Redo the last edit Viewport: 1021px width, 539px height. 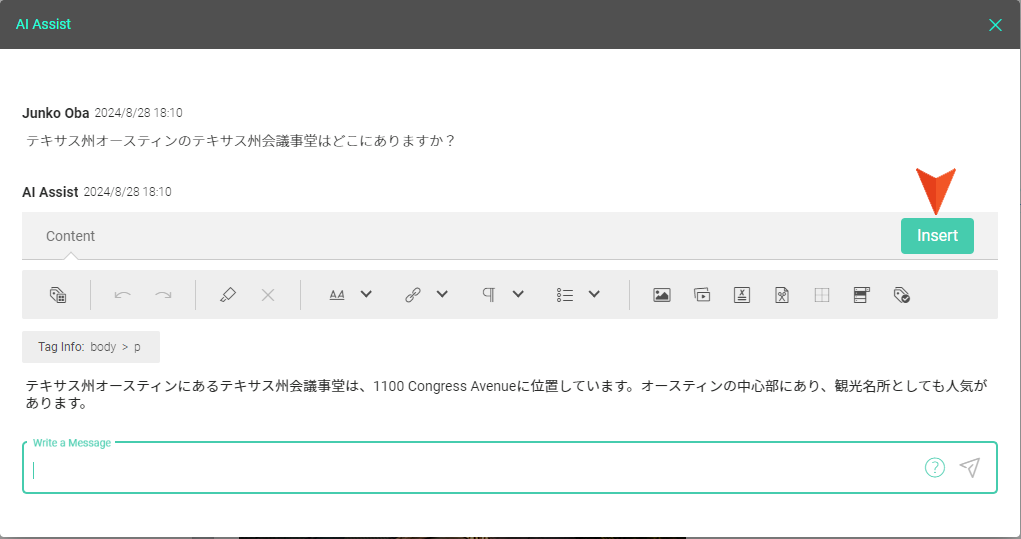pos(163,295)
